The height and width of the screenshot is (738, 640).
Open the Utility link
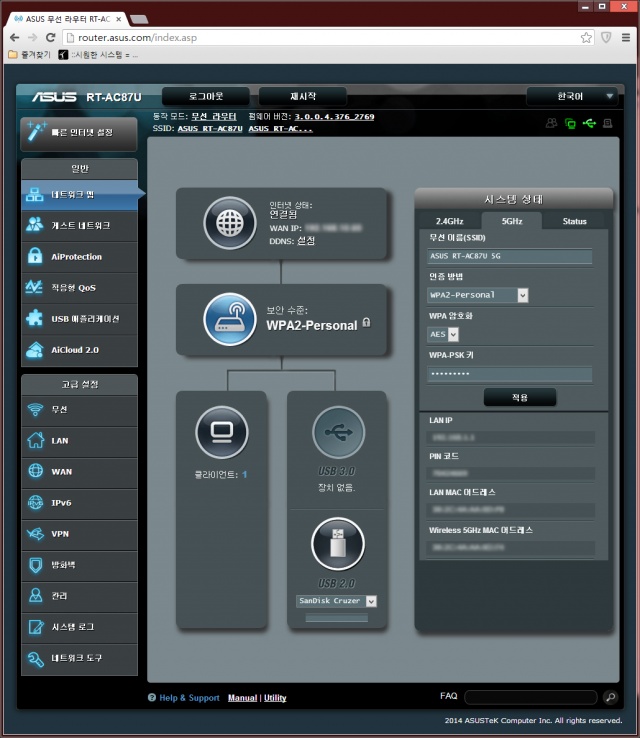coord(275,698)
